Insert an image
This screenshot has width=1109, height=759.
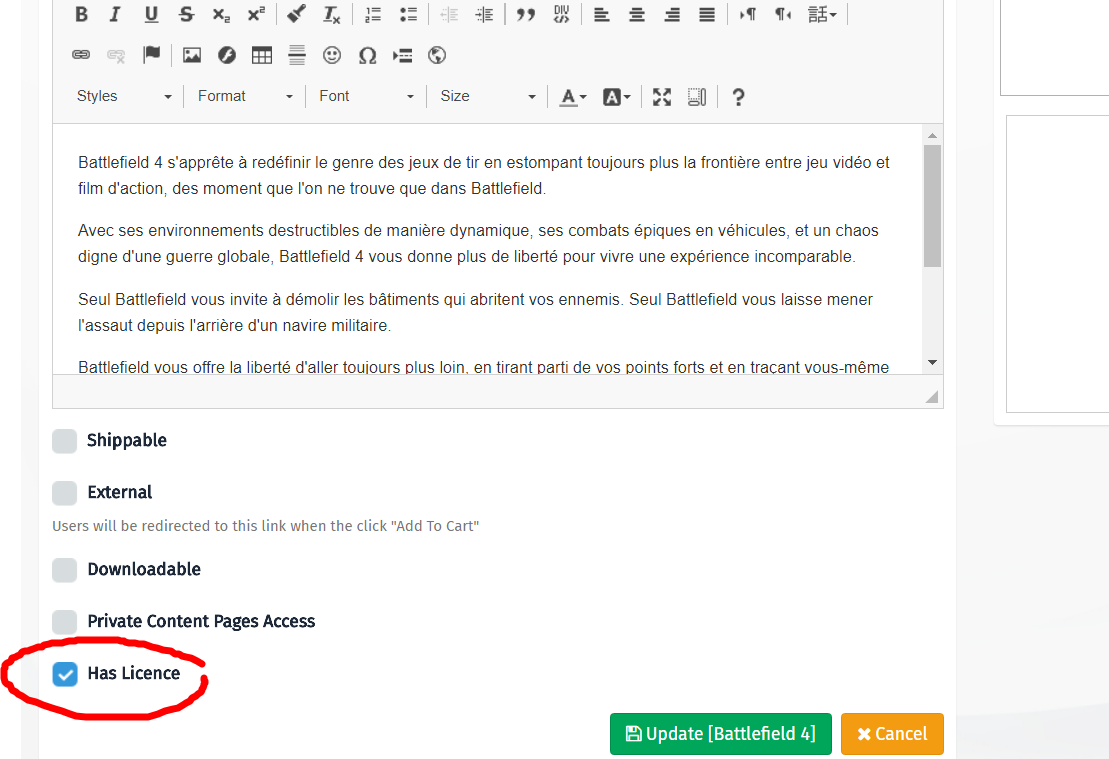(x=192, y=55)
